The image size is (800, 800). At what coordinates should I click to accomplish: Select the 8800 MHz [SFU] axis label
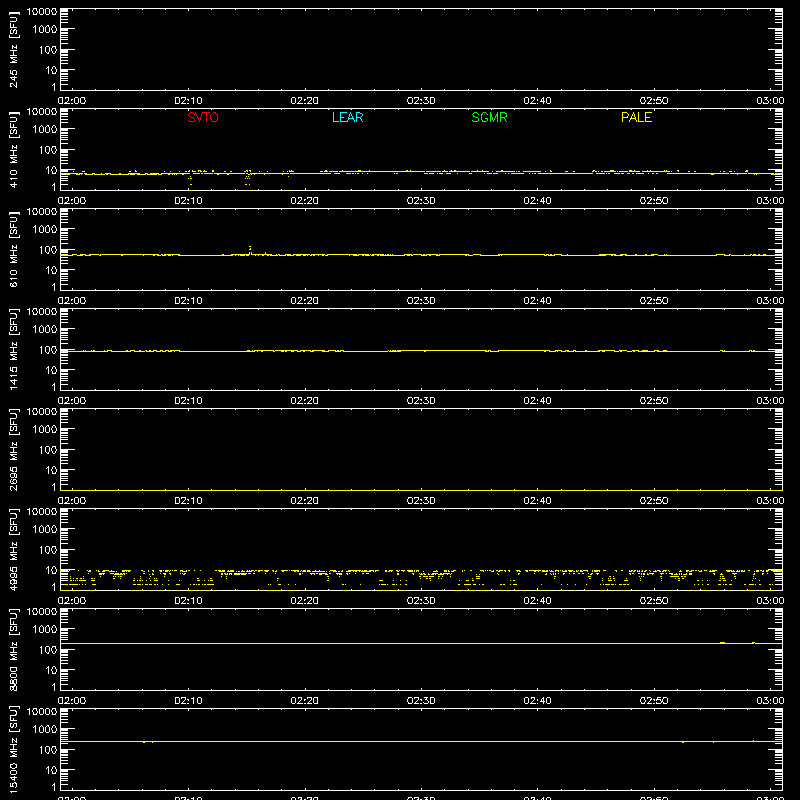coord(13,649)
